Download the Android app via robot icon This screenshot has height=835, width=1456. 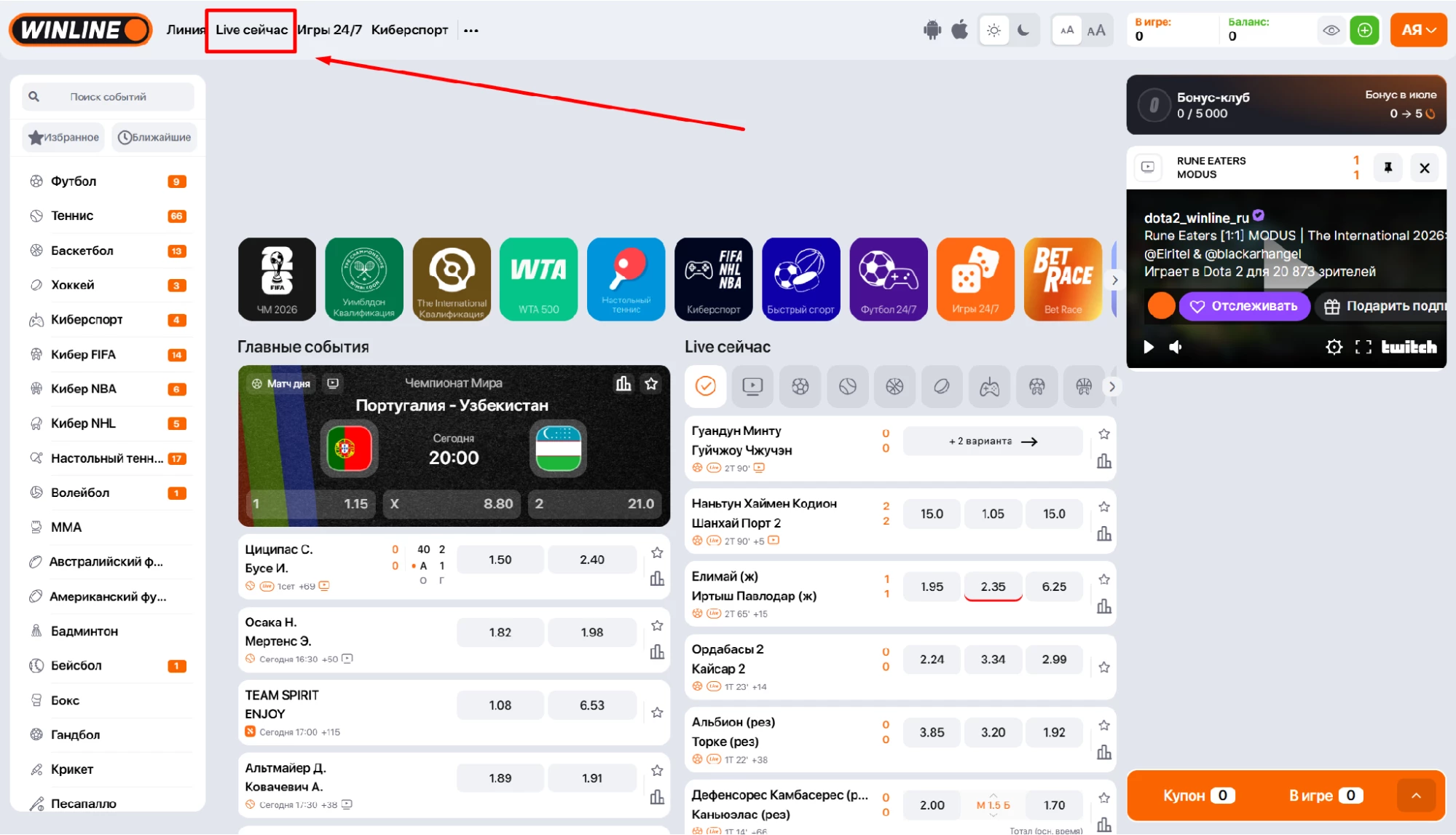[x=932, y=30]
